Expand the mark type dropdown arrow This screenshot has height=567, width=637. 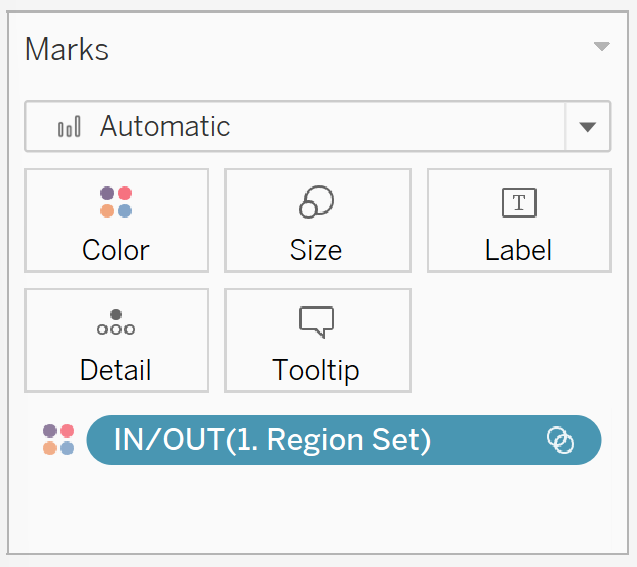587,127
